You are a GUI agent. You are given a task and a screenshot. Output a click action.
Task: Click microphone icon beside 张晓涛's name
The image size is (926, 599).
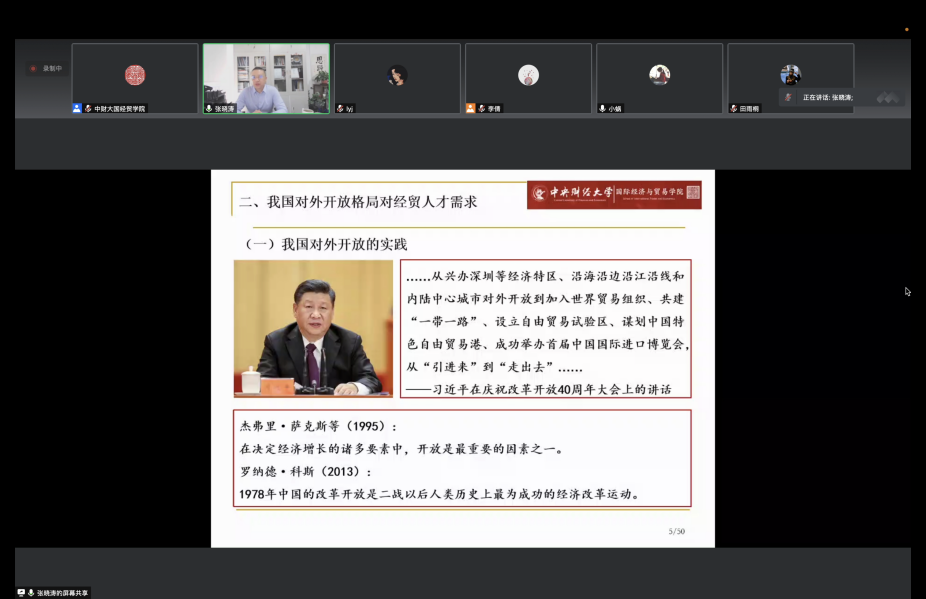(x=209, y=108)
